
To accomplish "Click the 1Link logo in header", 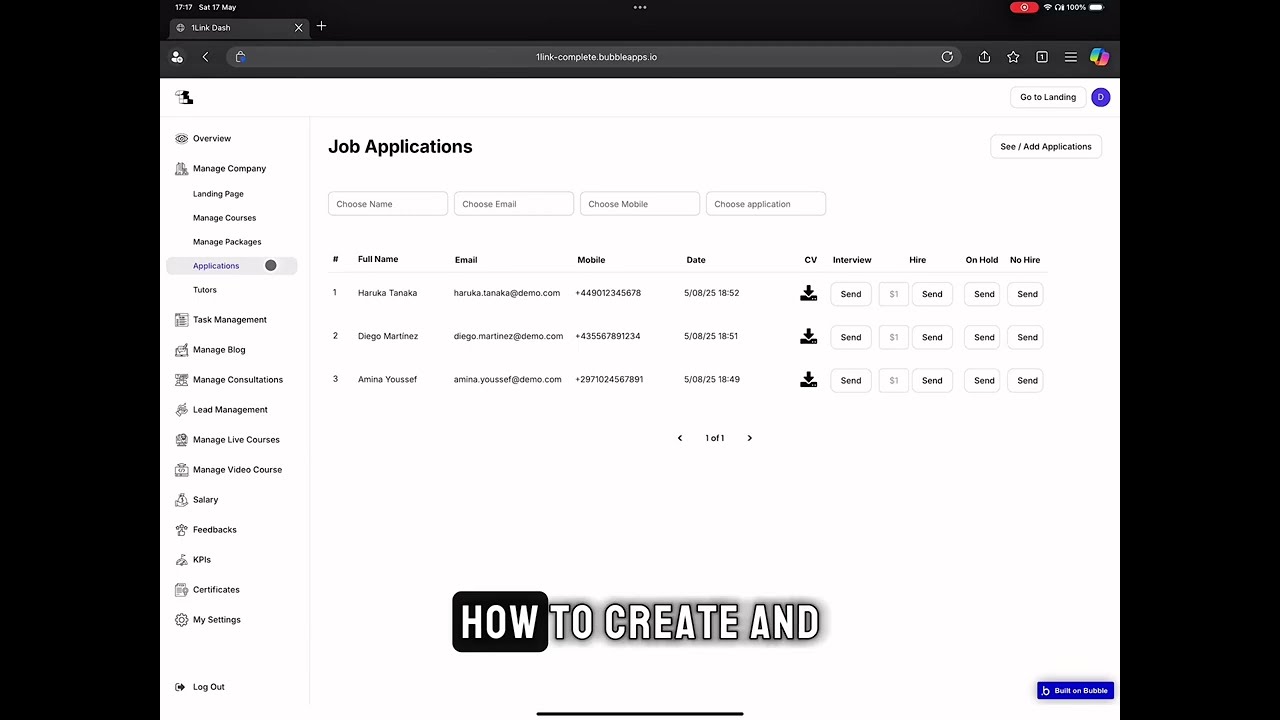I will pyautogui.click(x=184, y=97).
